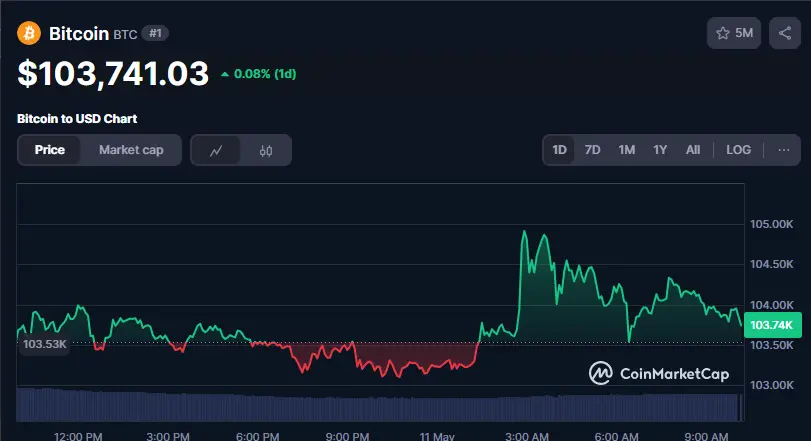Click the $103,741.03 price value
Image resolution: width=811 pixels, height=441 pixels.
click(x=113, y=73)
